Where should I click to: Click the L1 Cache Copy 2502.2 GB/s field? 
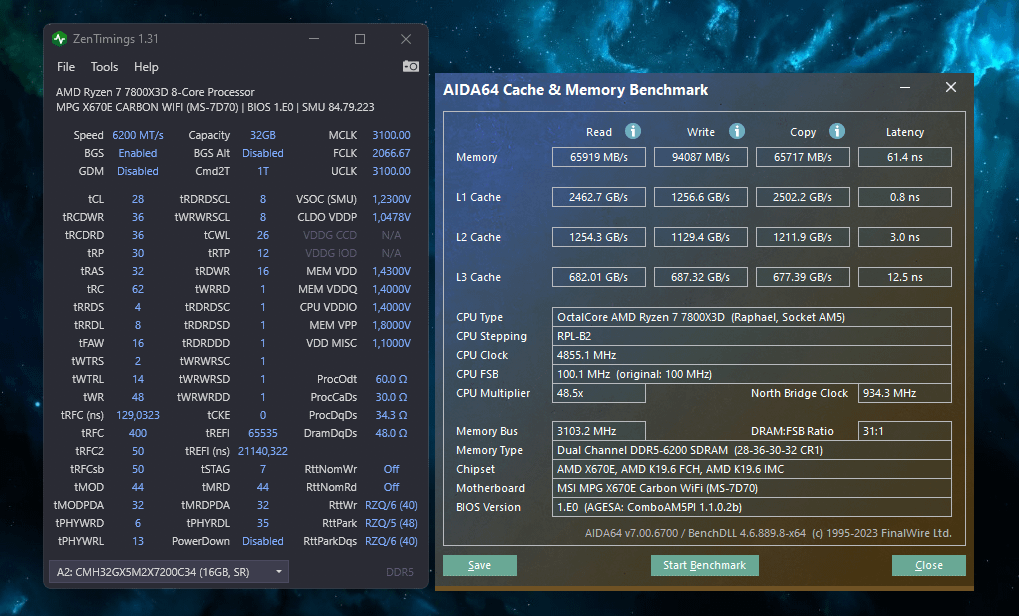(x=803, y=197)
